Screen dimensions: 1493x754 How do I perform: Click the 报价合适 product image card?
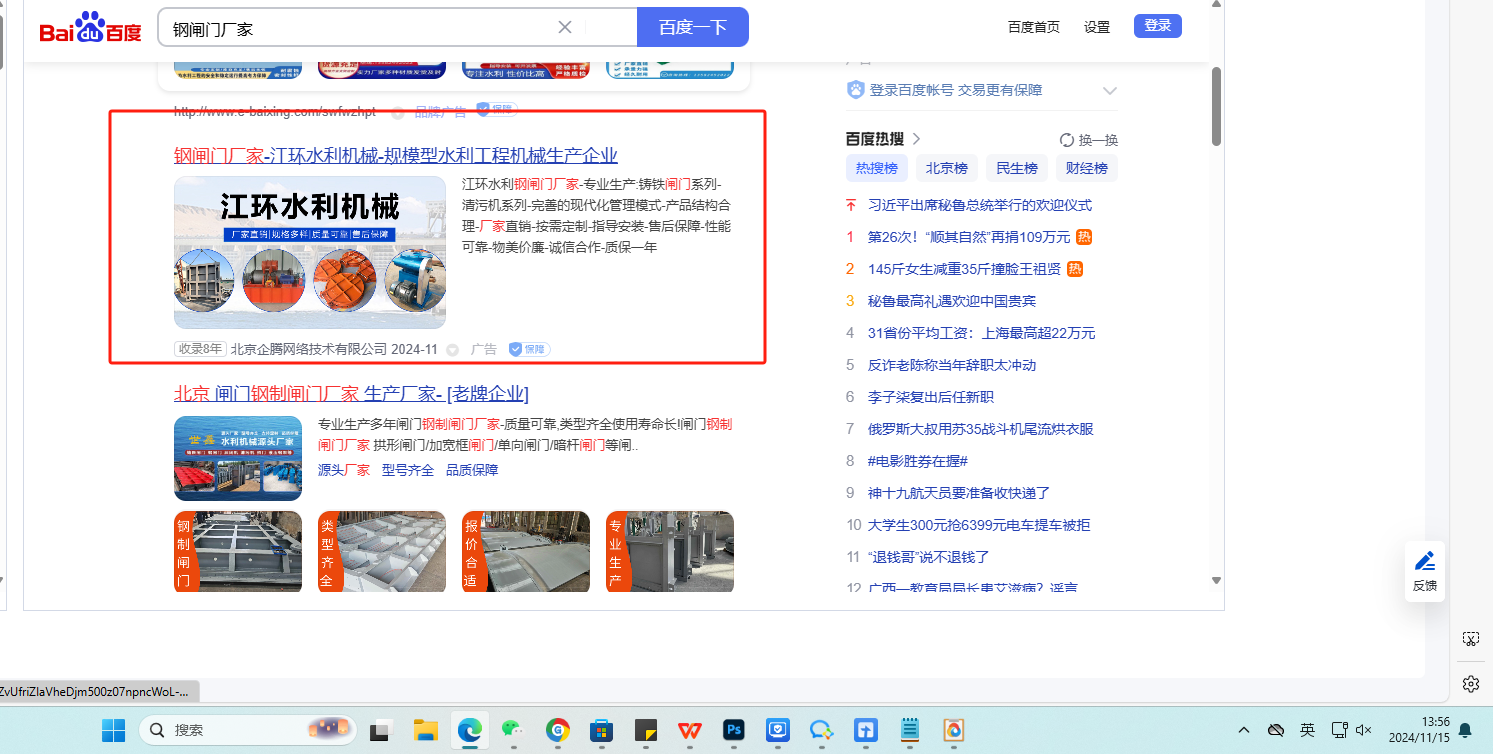[x=526, y=552]
